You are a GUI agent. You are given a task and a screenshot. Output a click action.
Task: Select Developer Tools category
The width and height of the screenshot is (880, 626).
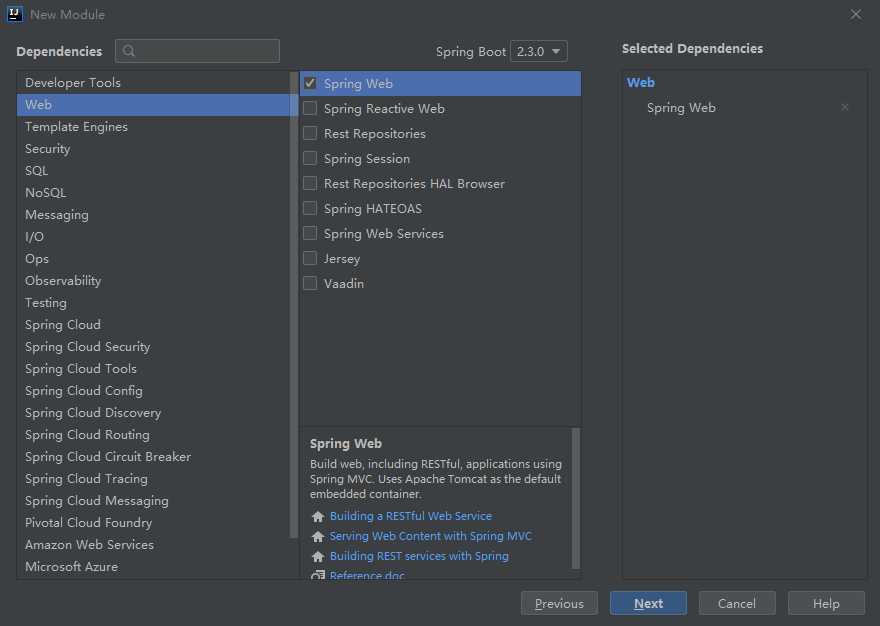coord(153,83)
